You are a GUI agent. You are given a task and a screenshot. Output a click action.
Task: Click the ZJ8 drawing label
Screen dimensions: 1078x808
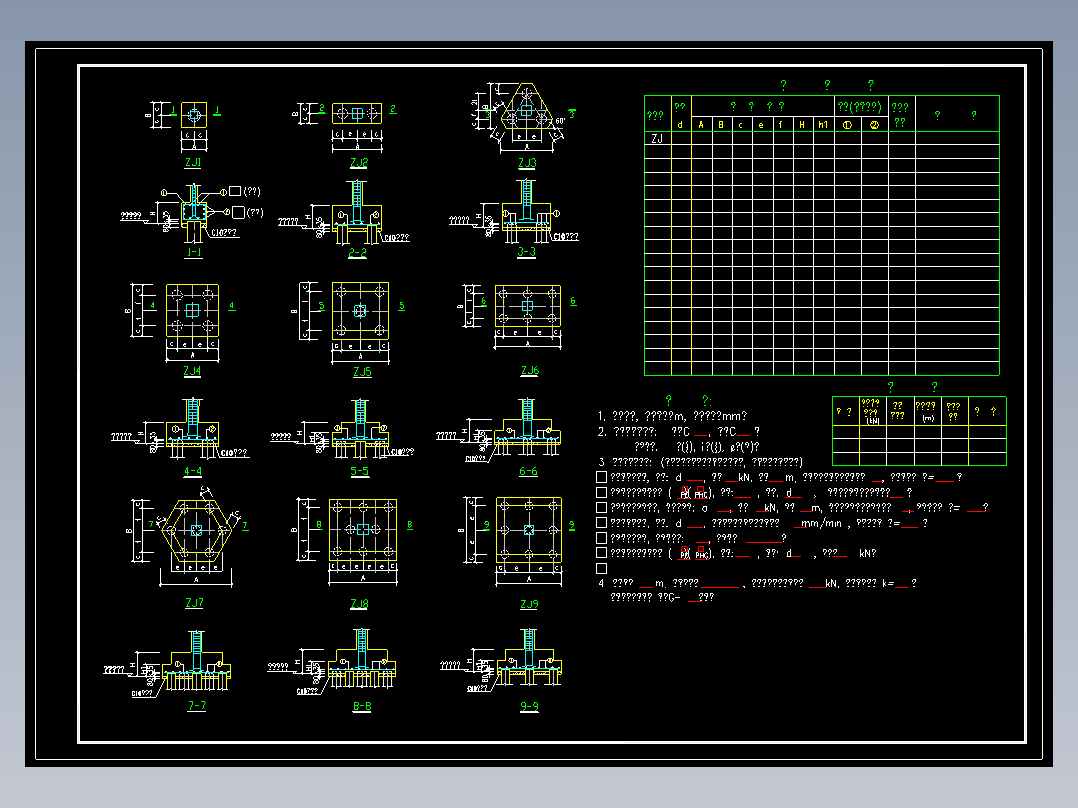click(359, 604)
